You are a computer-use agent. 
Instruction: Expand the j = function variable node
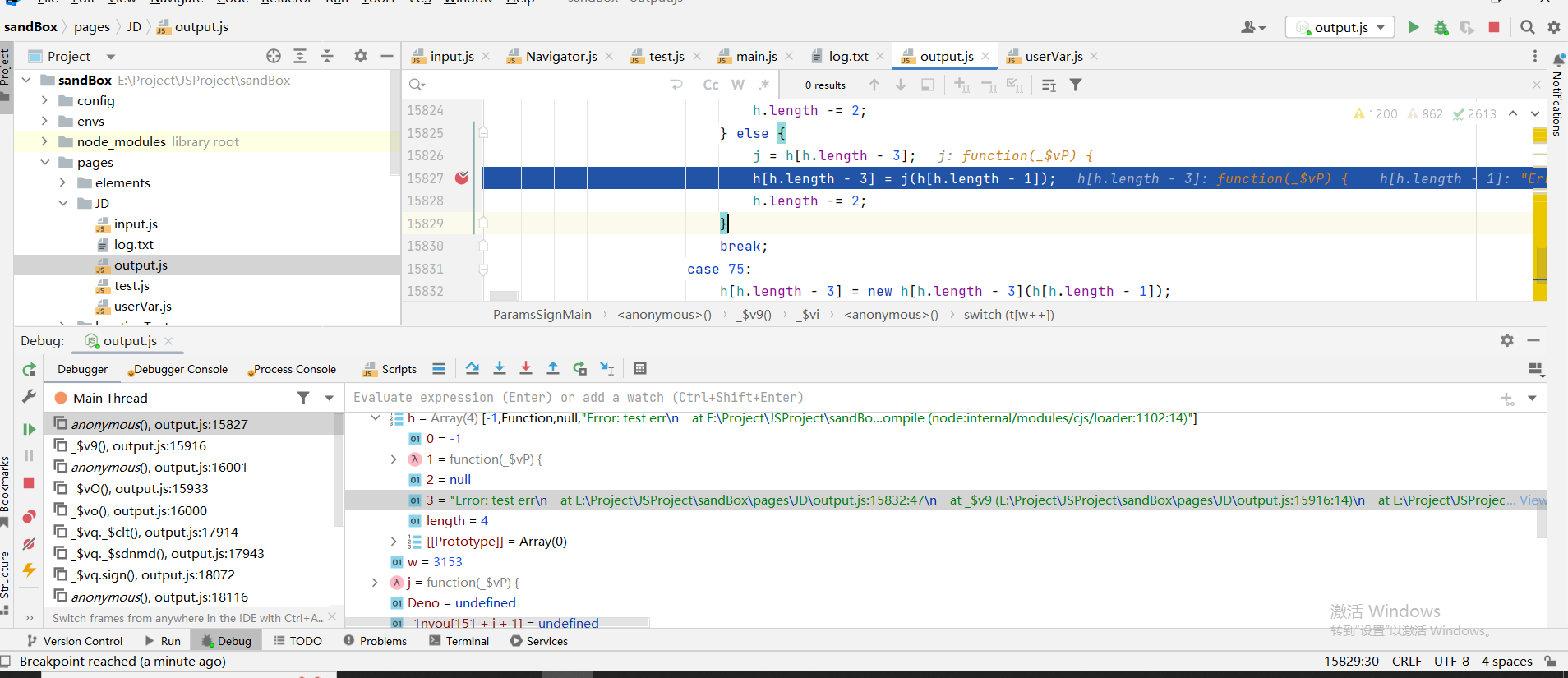tap(376, 582)
